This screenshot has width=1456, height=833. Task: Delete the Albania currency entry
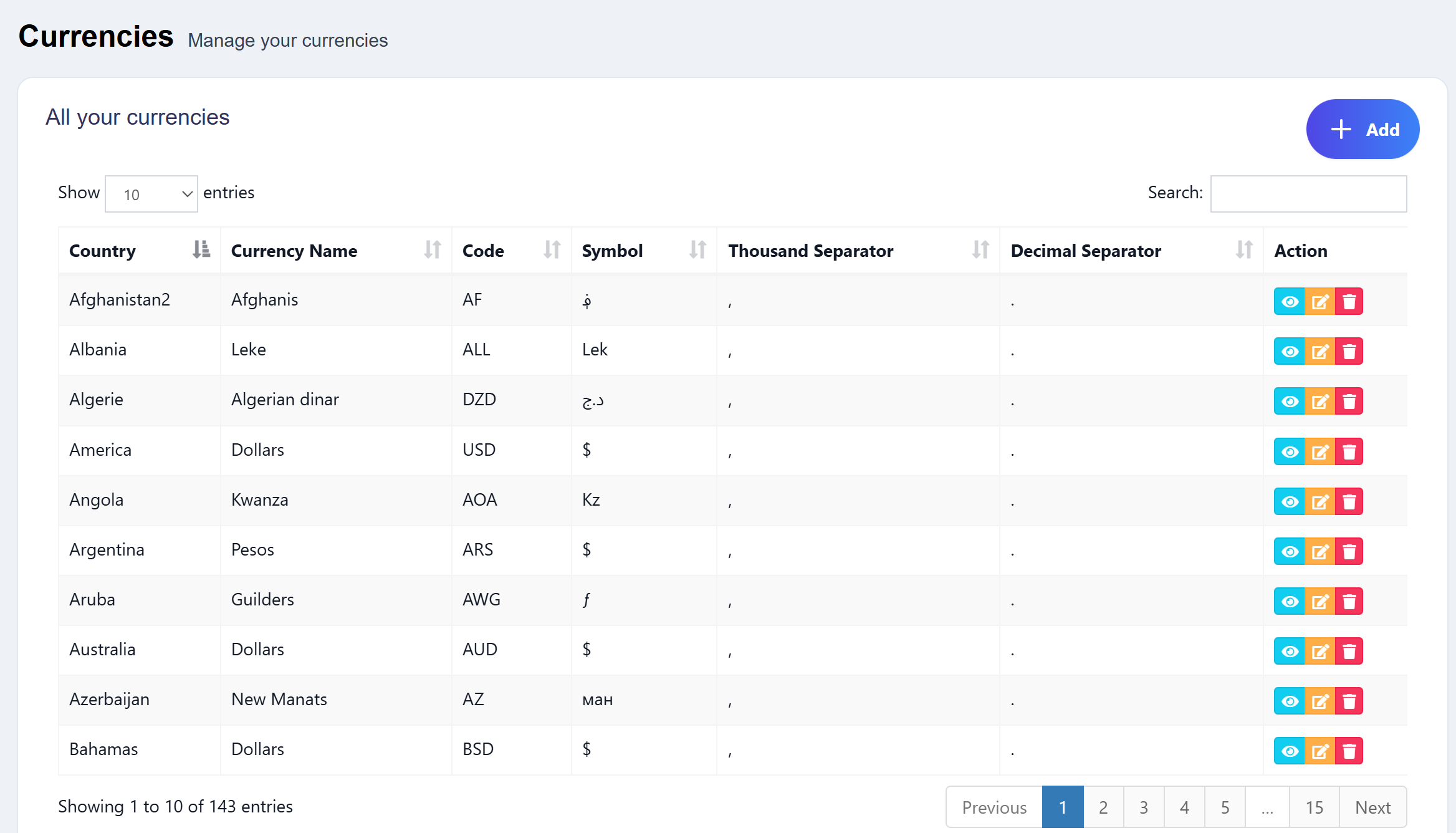1349,352
